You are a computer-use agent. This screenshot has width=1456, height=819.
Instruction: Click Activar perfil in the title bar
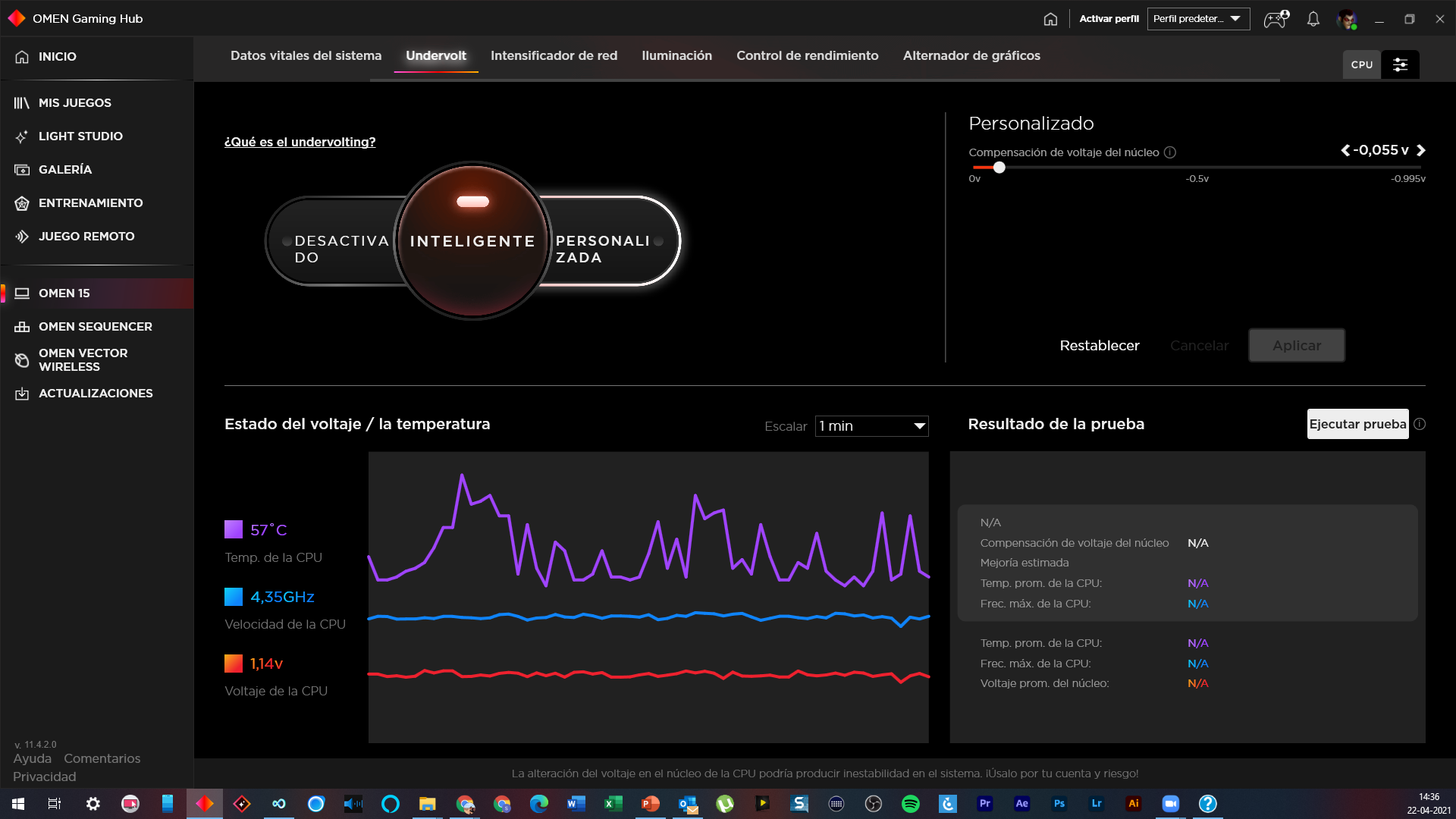pyautogui.click(x=1109, y=19)
